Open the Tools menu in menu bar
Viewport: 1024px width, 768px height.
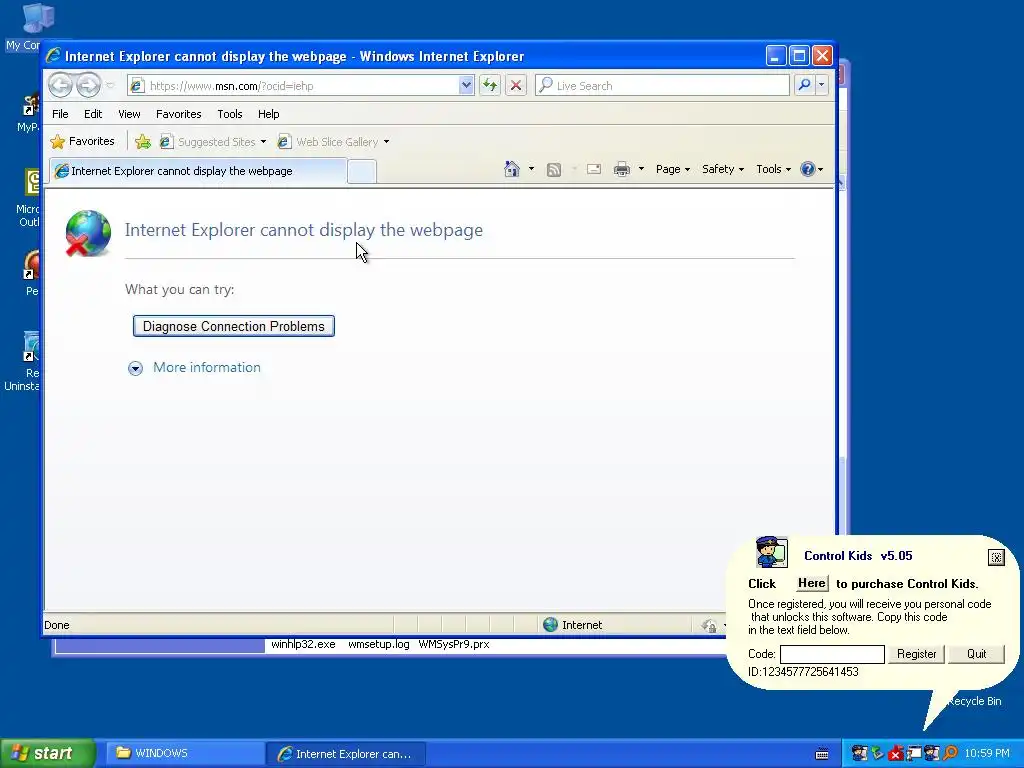pos(230,114)
